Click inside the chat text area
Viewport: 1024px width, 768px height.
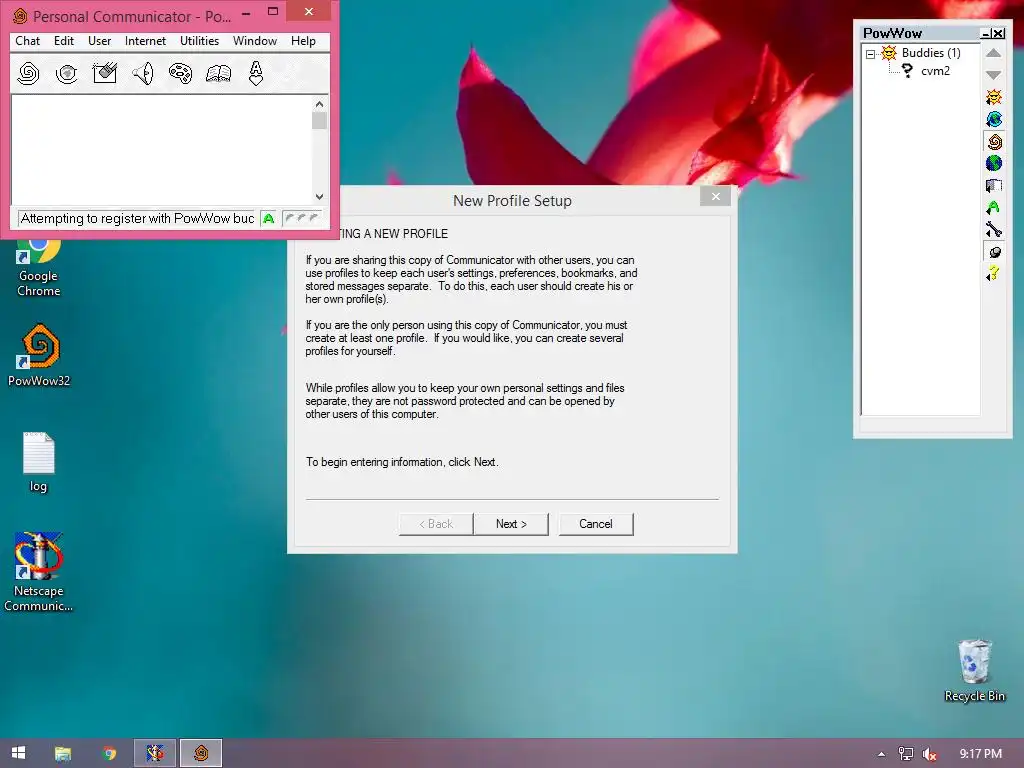point(161,150)
